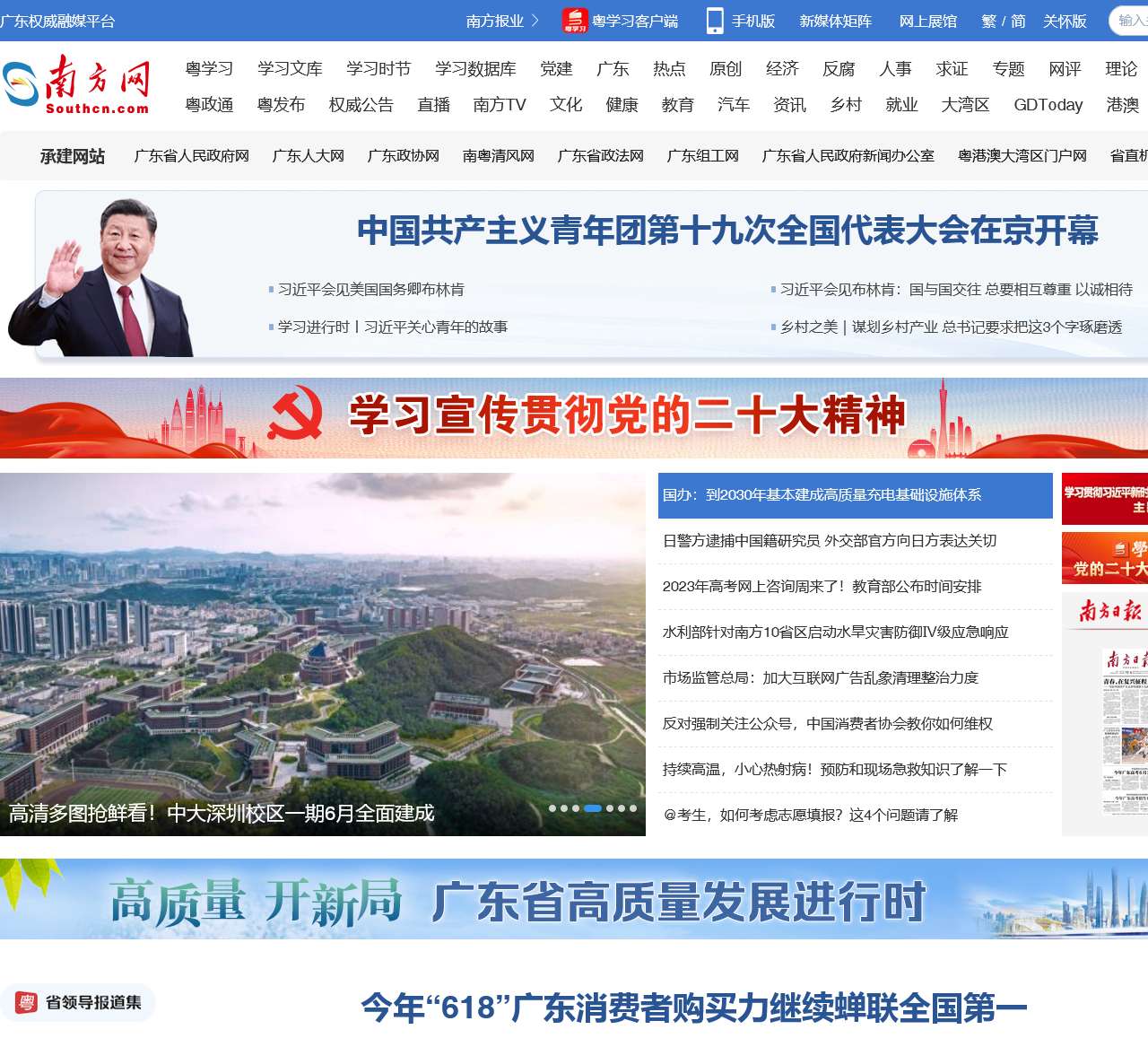Select the highlighted active carousel dot

[x=593, y=808]
